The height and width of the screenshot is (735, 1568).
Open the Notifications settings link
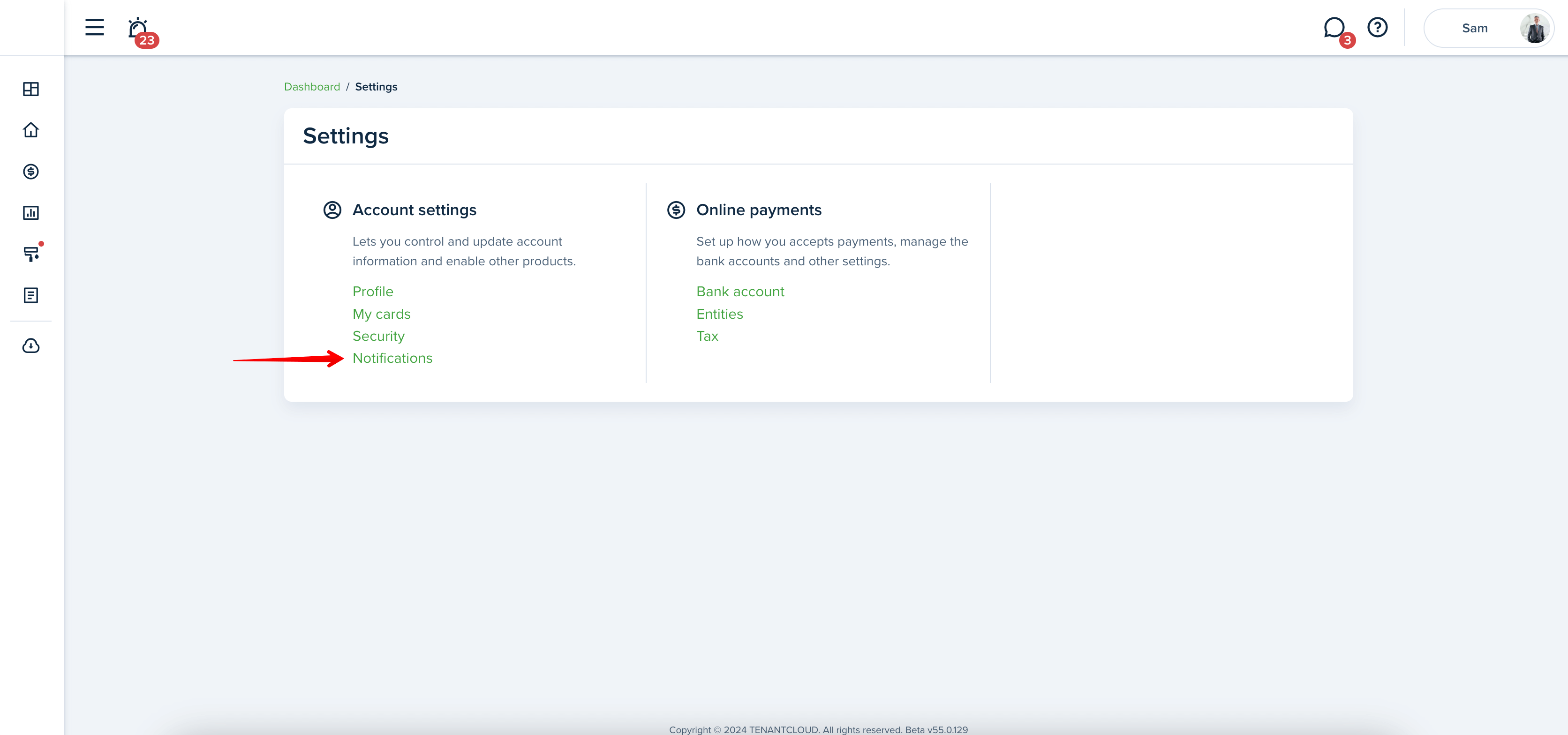click(392, 359)
